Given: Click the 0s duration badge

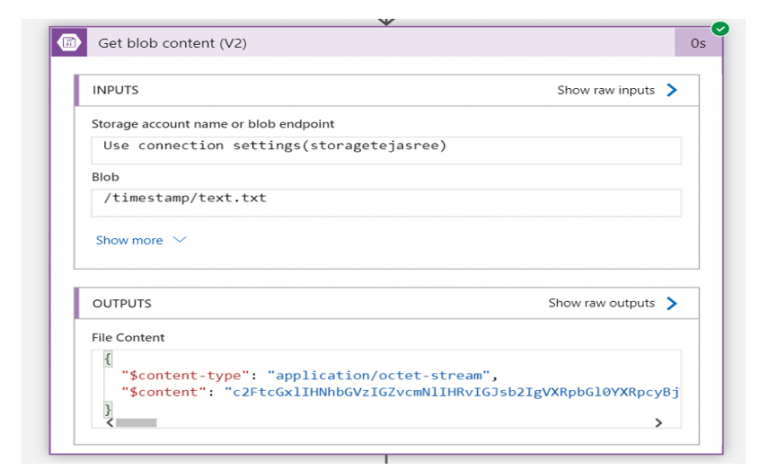Looking at the screenshot, I should coord(699,43).
